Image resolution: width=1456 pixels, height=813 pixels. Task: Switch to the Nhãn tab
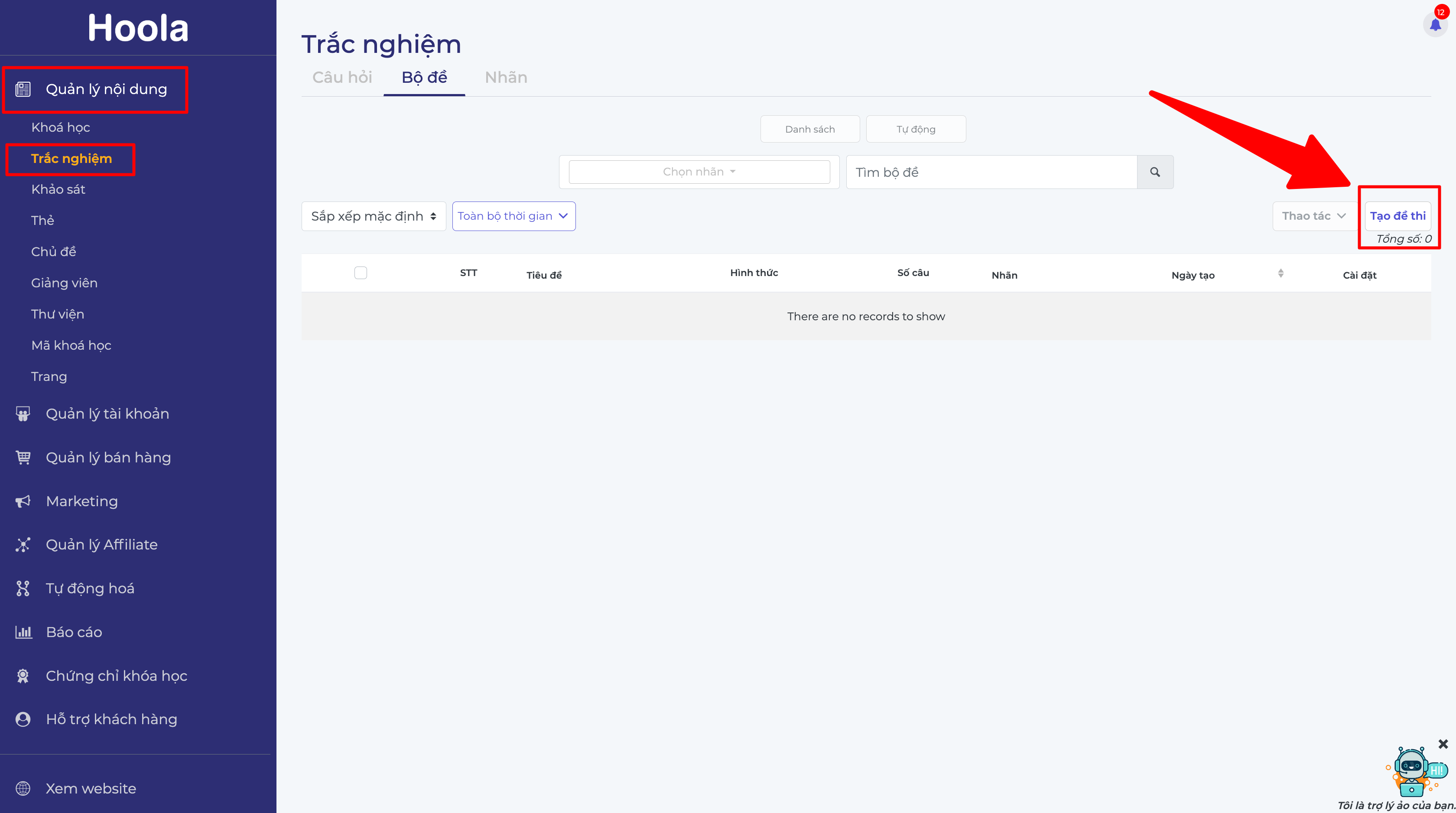pos(506,78)
